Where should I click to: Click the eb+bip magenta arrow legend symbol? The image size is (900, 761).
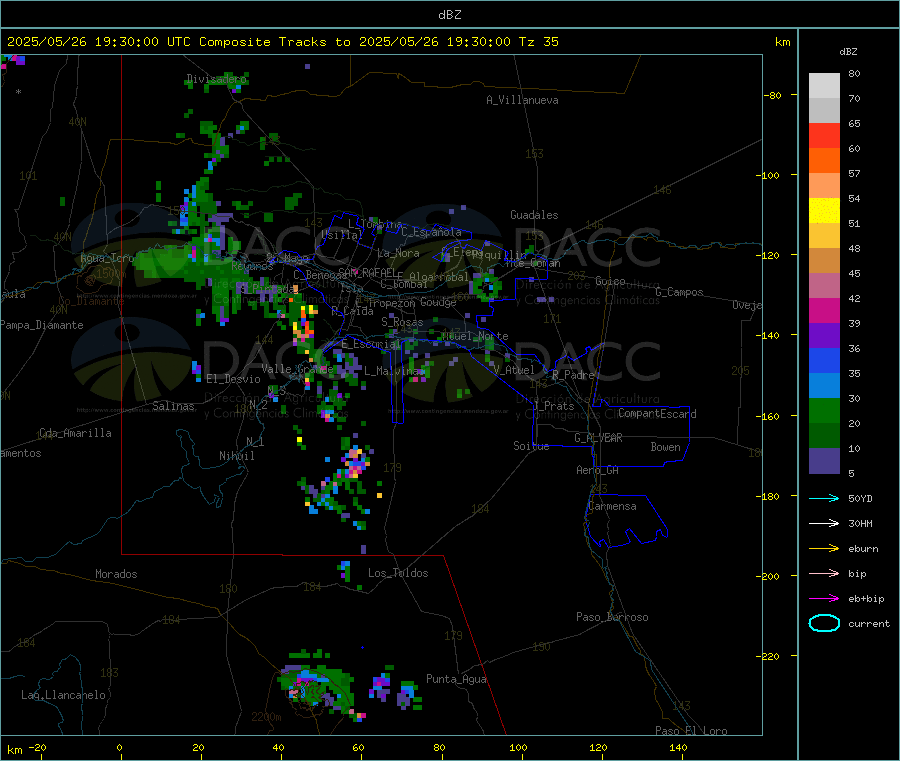(x=824, y=599)
